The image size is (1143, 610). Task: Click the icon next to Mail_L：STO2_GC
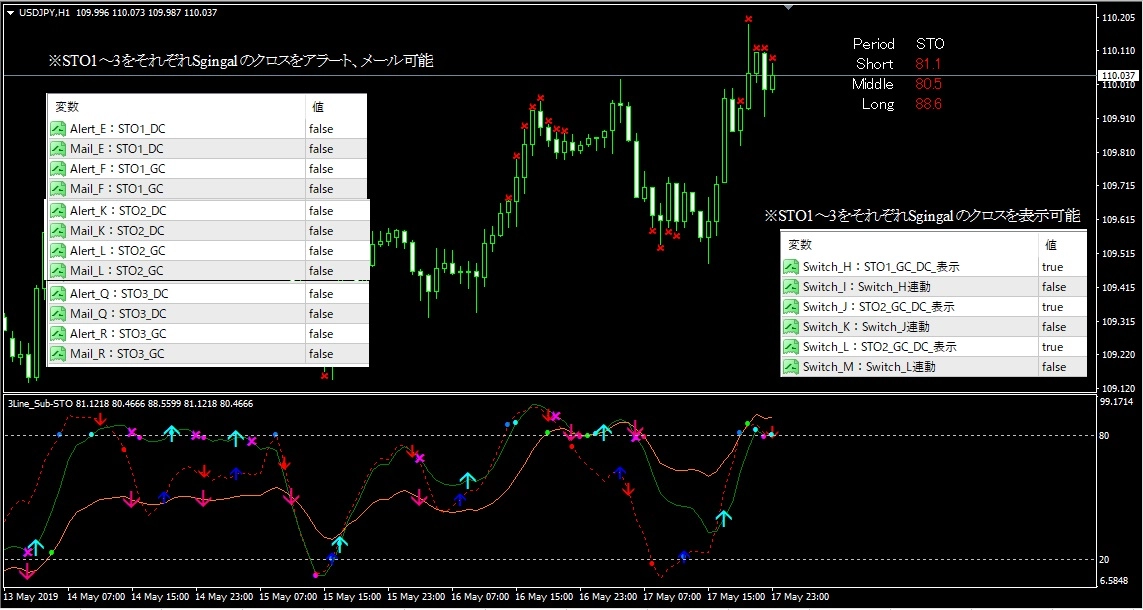(58, 270)
